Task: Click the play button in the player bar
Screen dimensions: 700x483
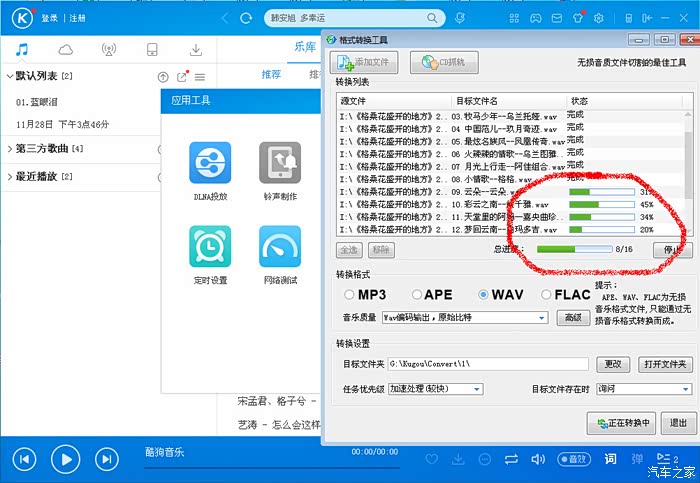Action: (x=65, y=459)
